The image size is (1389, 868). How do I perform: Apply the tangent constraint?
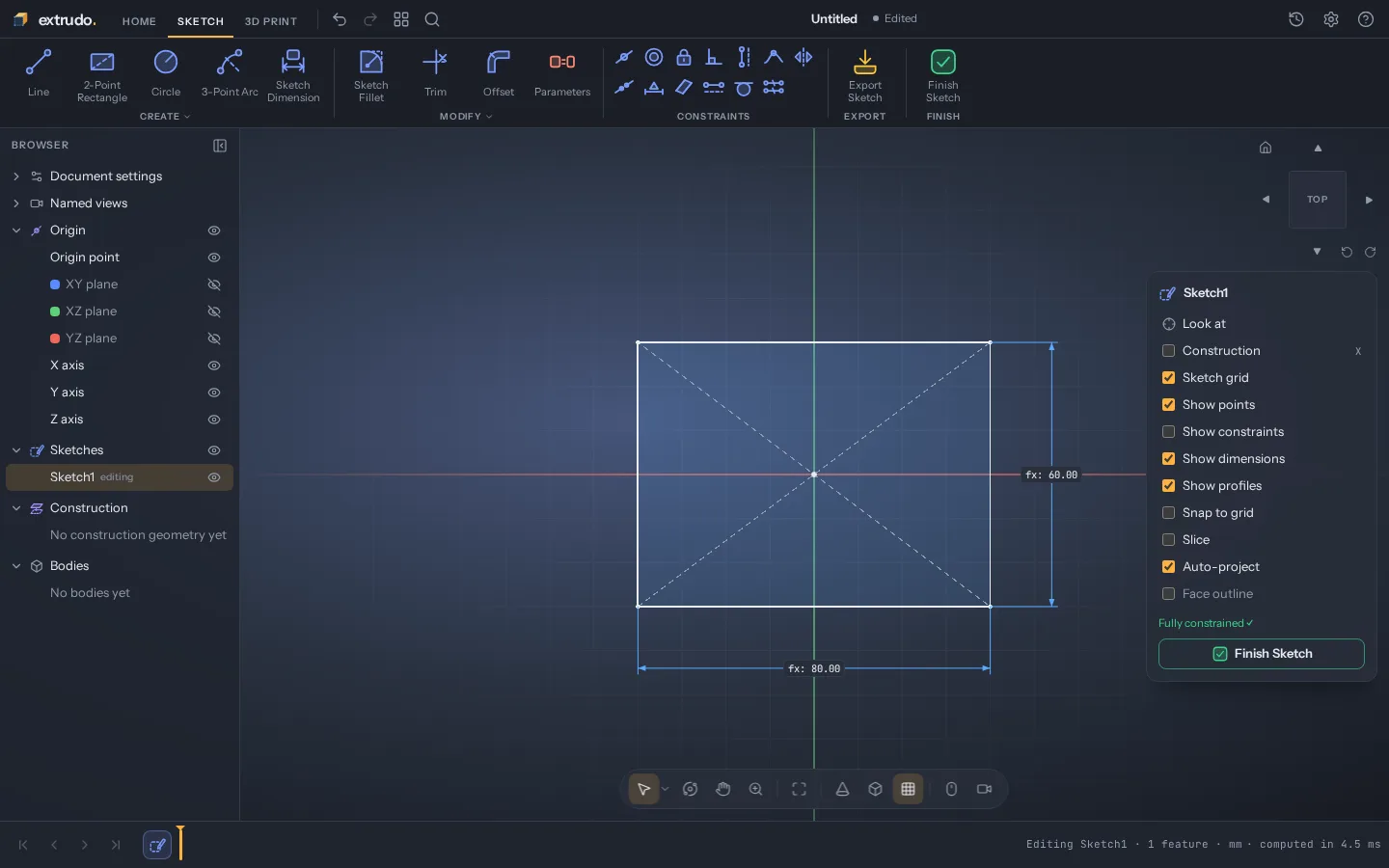click(744, 88)
